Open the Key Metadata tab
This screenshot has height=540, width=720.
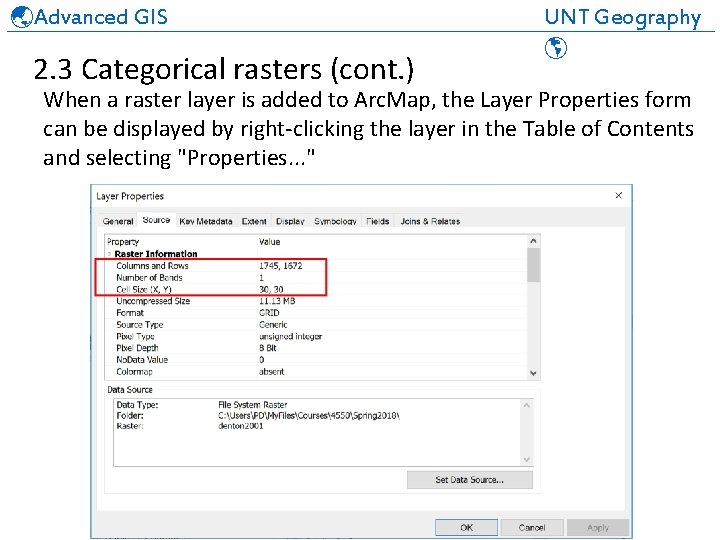pos(206,221)
